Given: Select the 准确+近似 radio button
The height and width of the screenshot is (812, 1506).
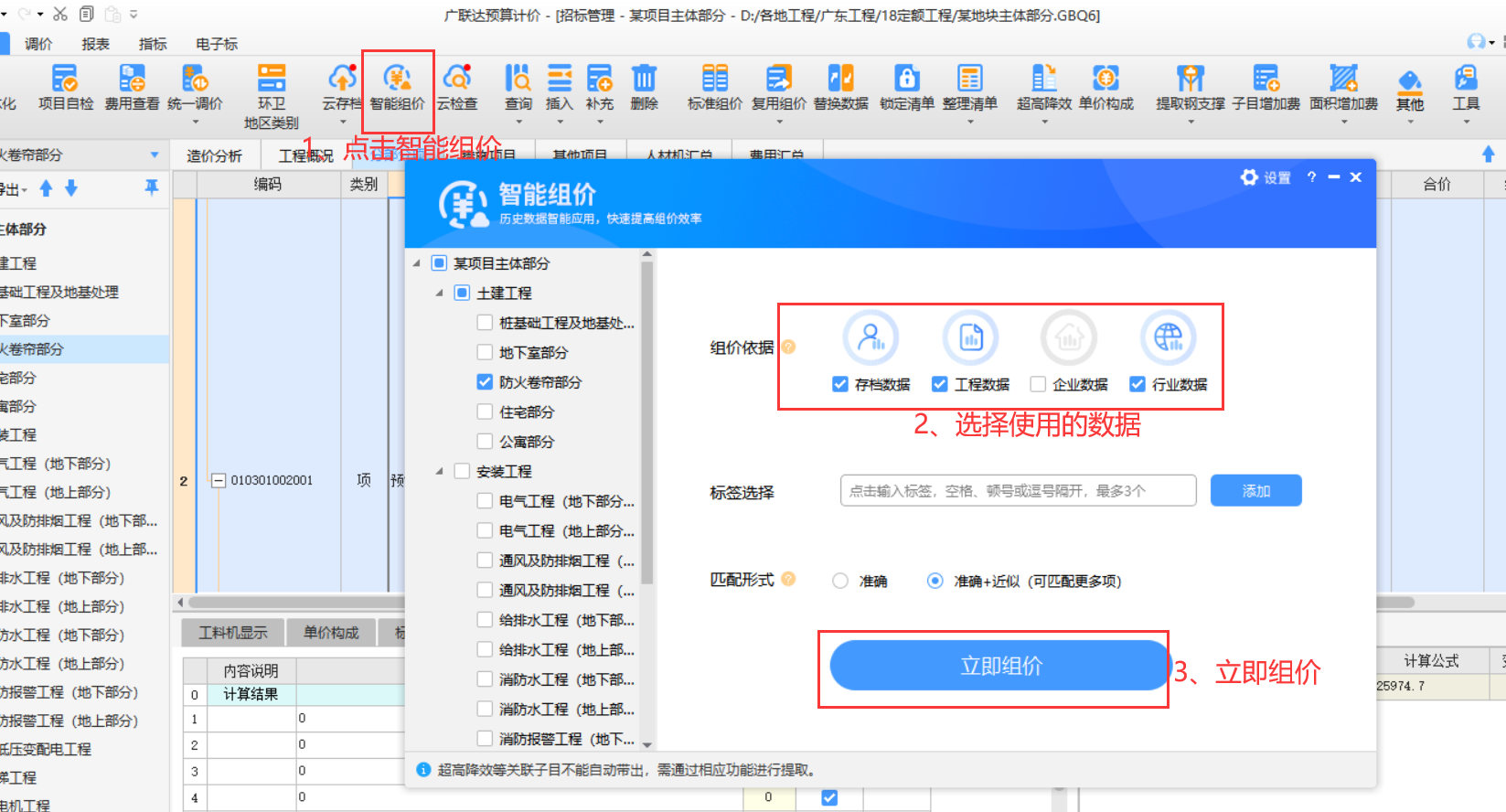Looking at the screenshot, I should point(935,581).
